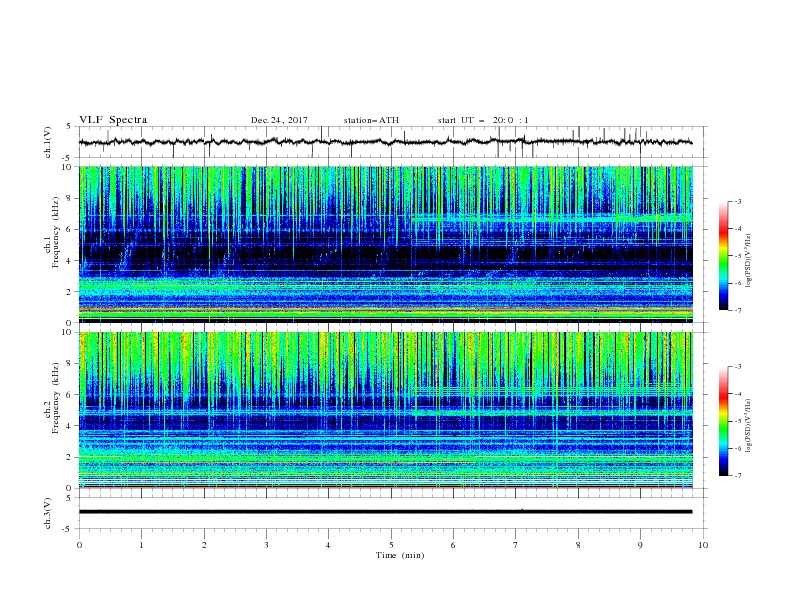
Task: Click the "2" tick on the Time axis
Action: tap(204, 545)
